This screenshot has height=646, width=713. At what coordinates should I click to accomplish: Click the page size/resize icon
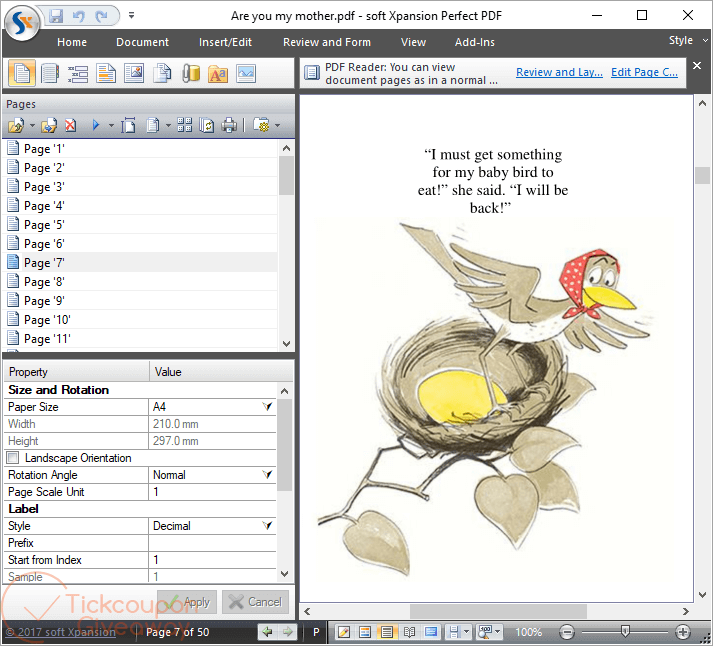point(128,125)
